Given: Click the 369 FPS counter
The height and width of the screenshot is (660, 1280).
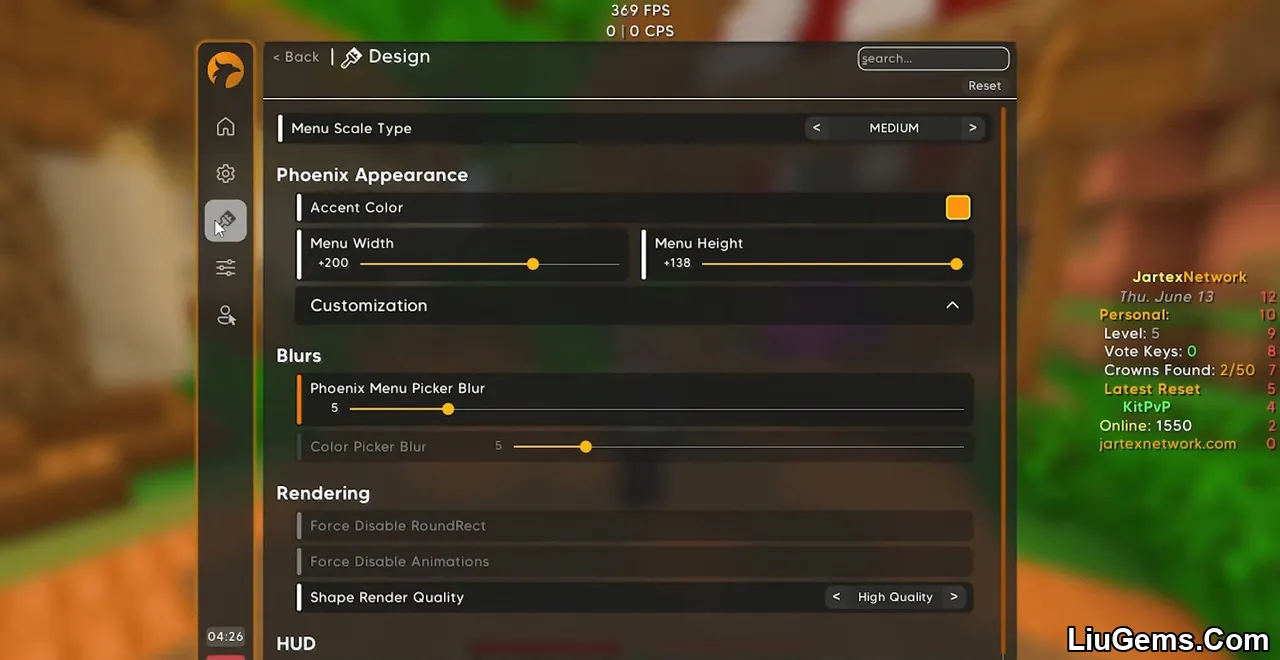Looking at the screenshot, I should click(x=640, y=11).
